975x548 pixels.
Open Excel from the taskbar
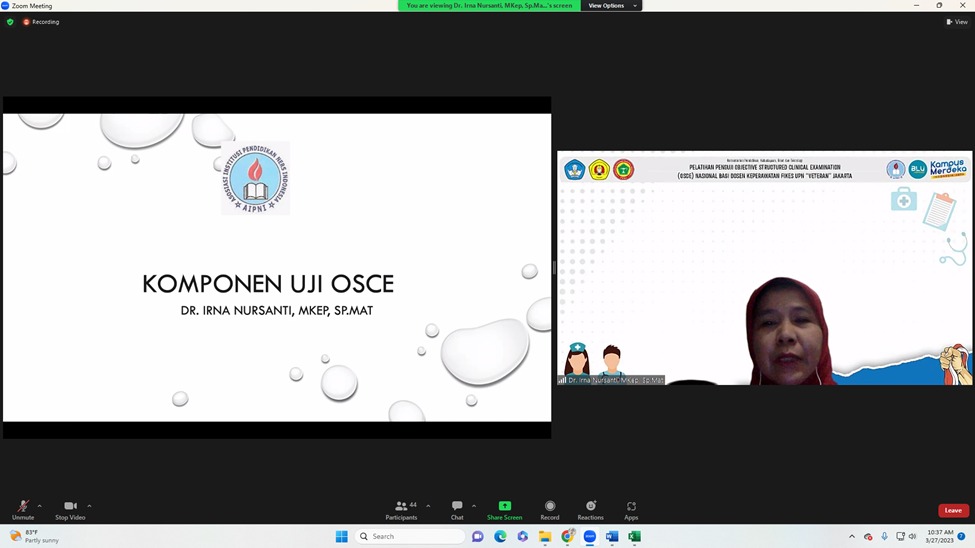point(634,537)
